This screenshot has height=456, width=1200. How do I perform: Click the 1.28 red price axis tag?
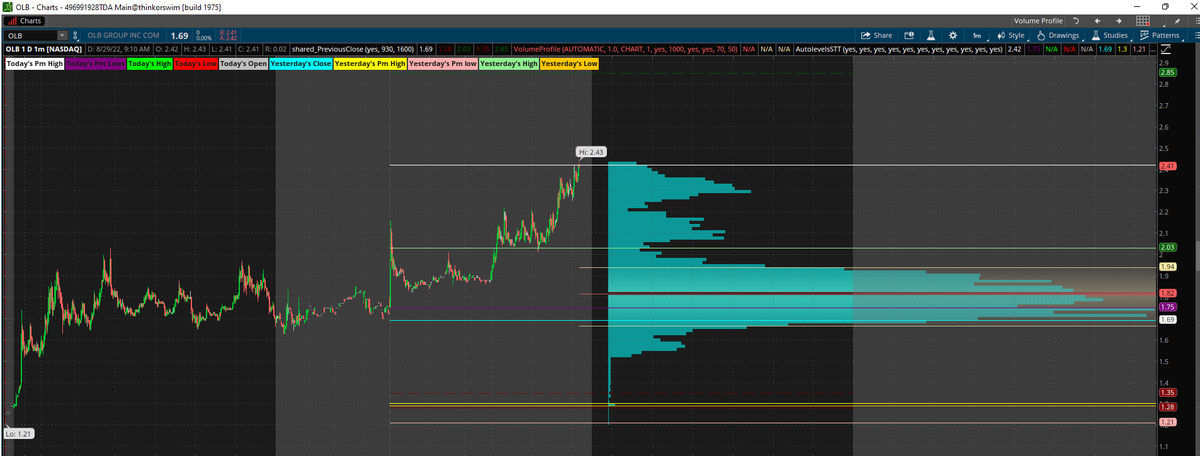click(x=1166, y=407)
